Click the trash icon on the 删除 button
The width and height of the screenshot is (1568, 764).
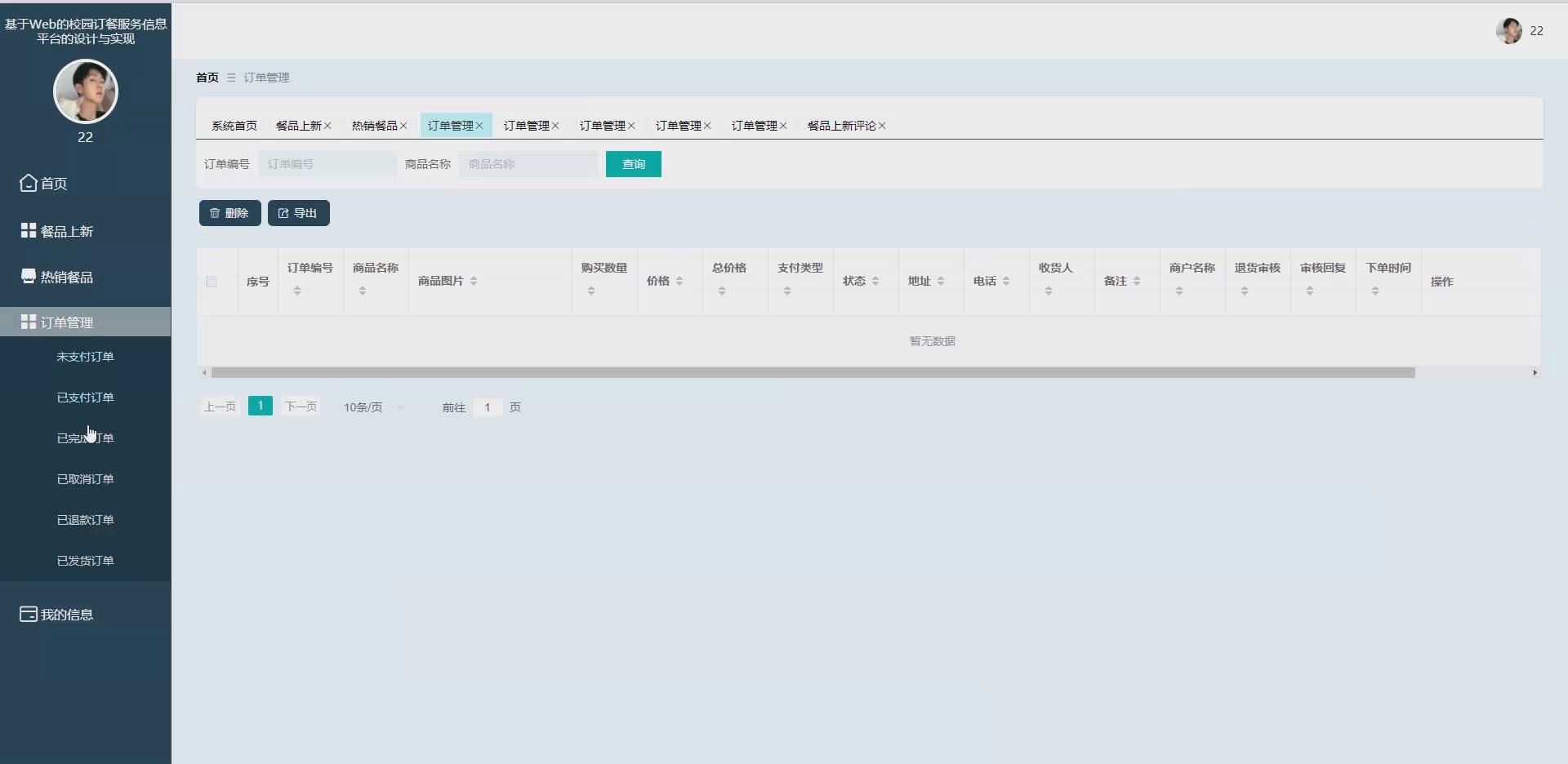coord(215,212)
